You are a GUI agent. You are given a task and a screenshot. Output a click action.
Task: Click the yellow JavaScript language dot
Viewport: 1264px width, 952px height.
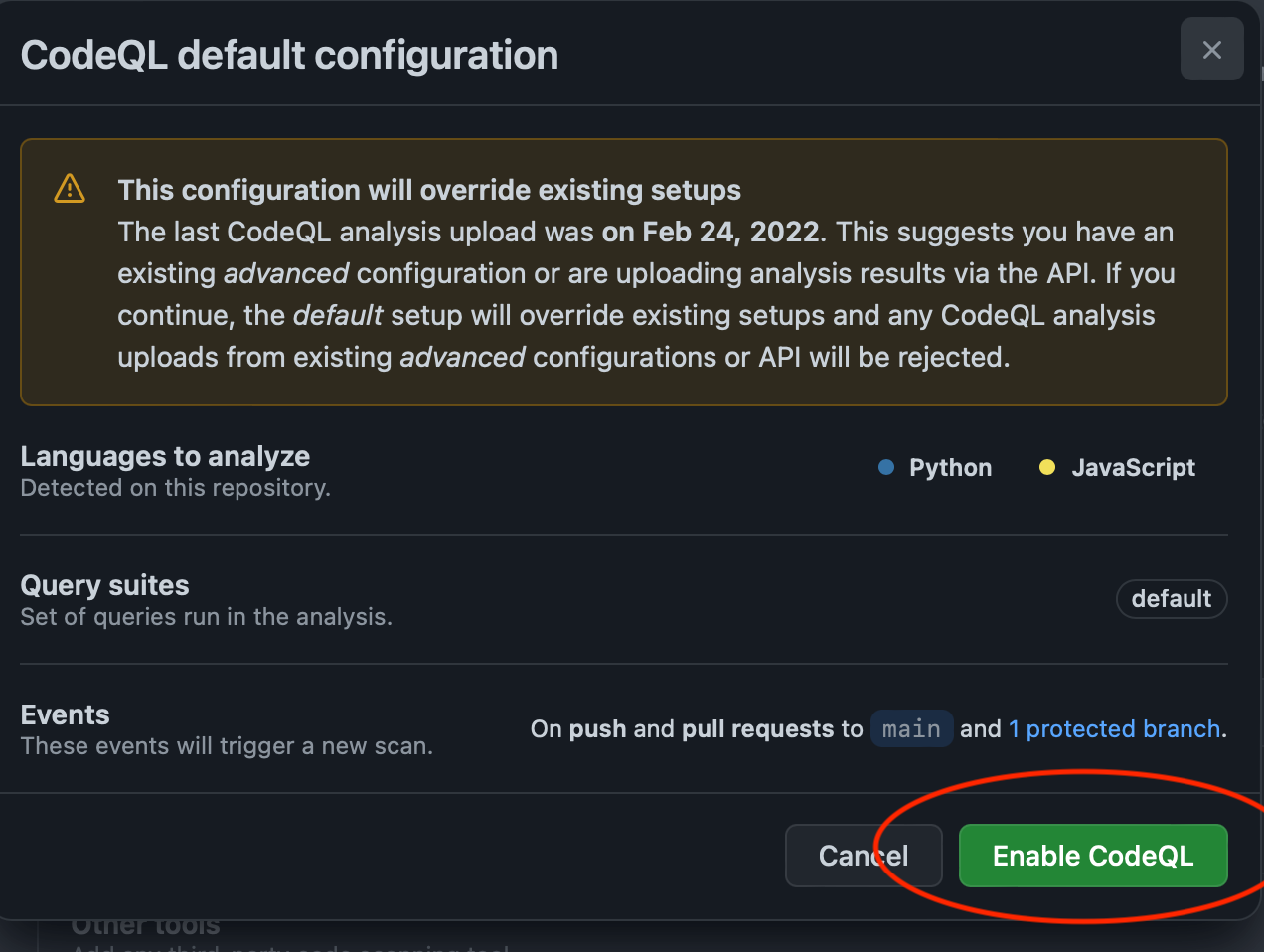tap(1046, 467)
